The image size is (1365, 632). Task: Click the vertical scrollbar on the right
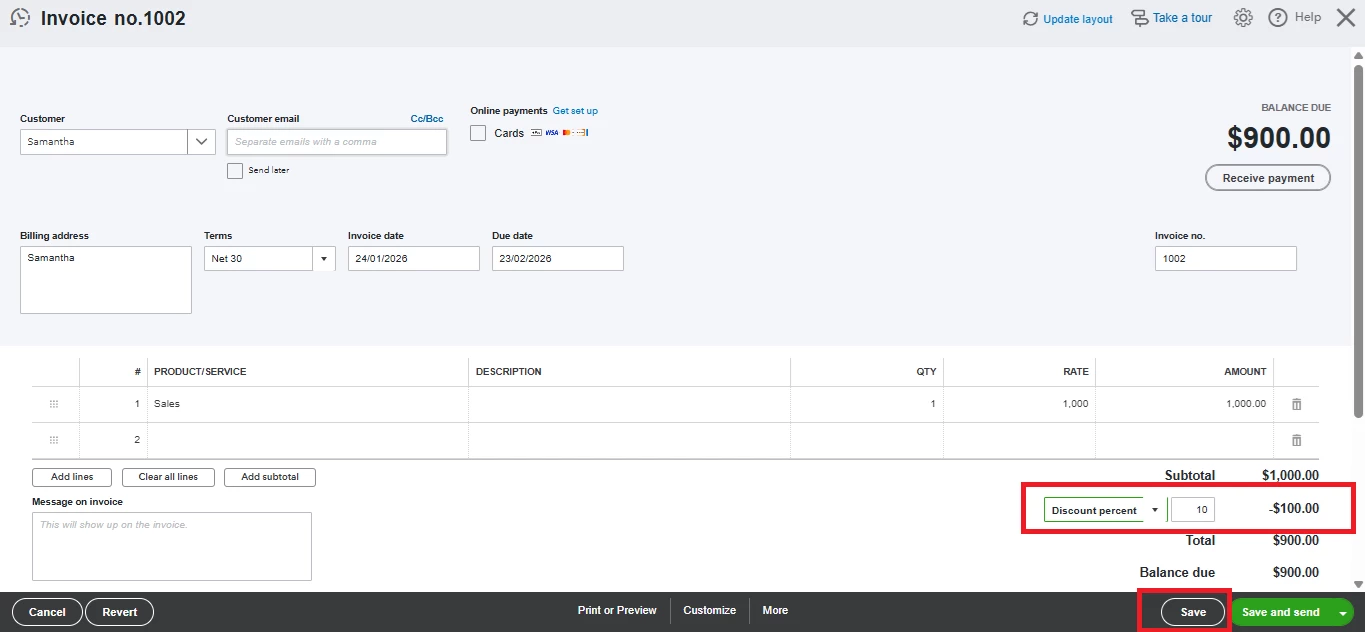[x=1358, y=240]
